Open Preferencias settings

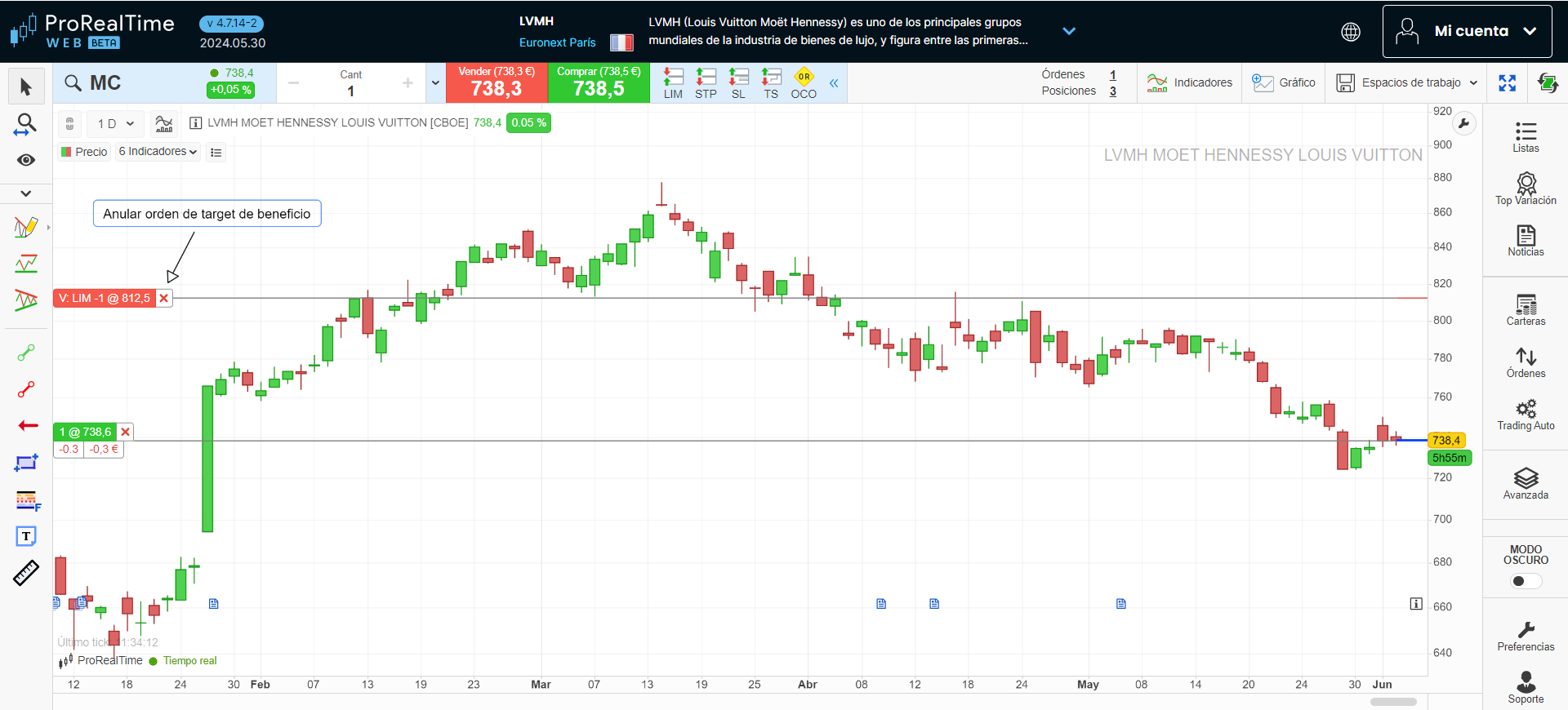click(1526, 636)
